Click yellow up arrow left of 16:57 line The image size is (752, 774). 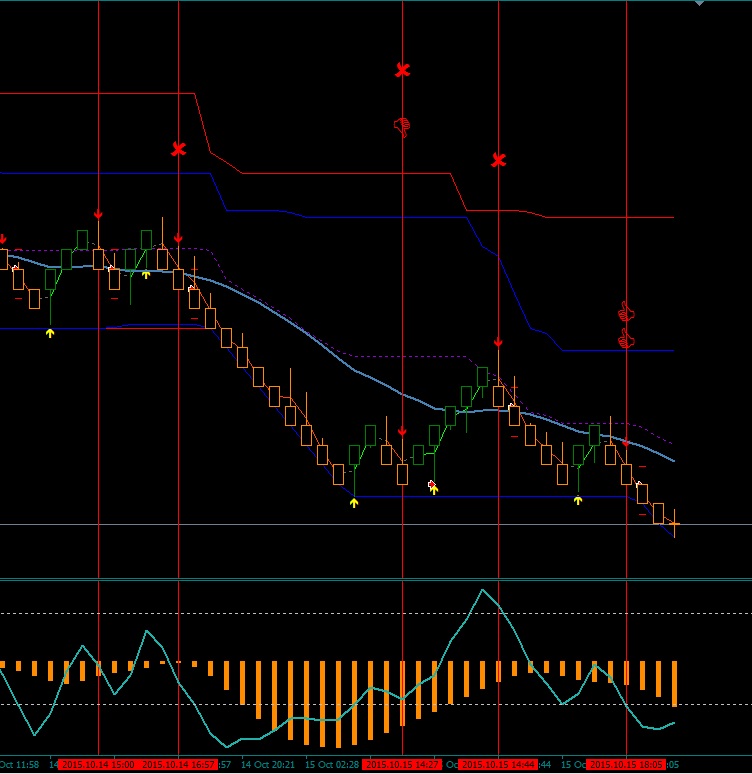[146, 275]
